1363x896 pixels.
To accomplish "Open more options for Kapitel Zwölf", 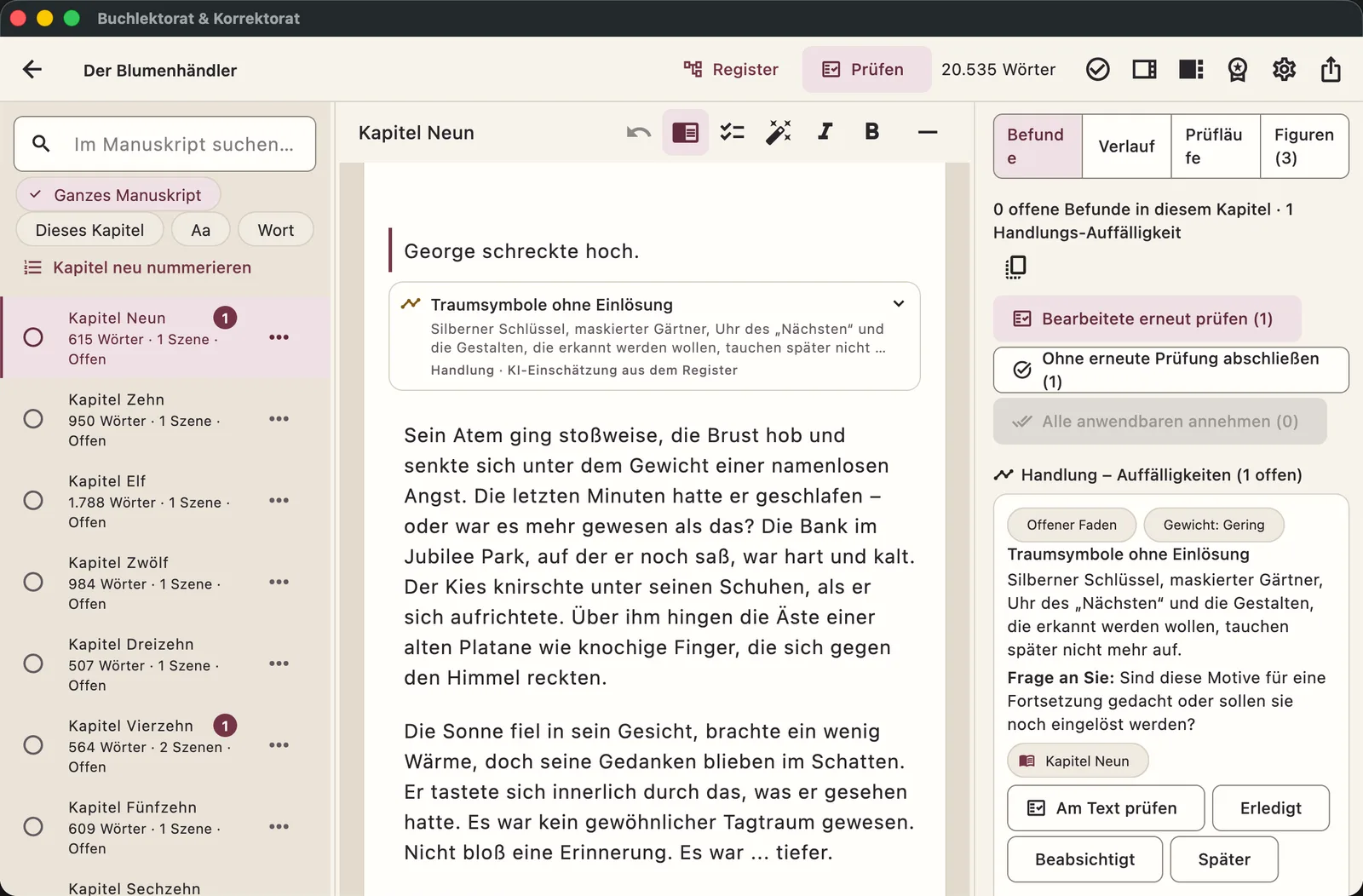I will [x=279, y=582].
